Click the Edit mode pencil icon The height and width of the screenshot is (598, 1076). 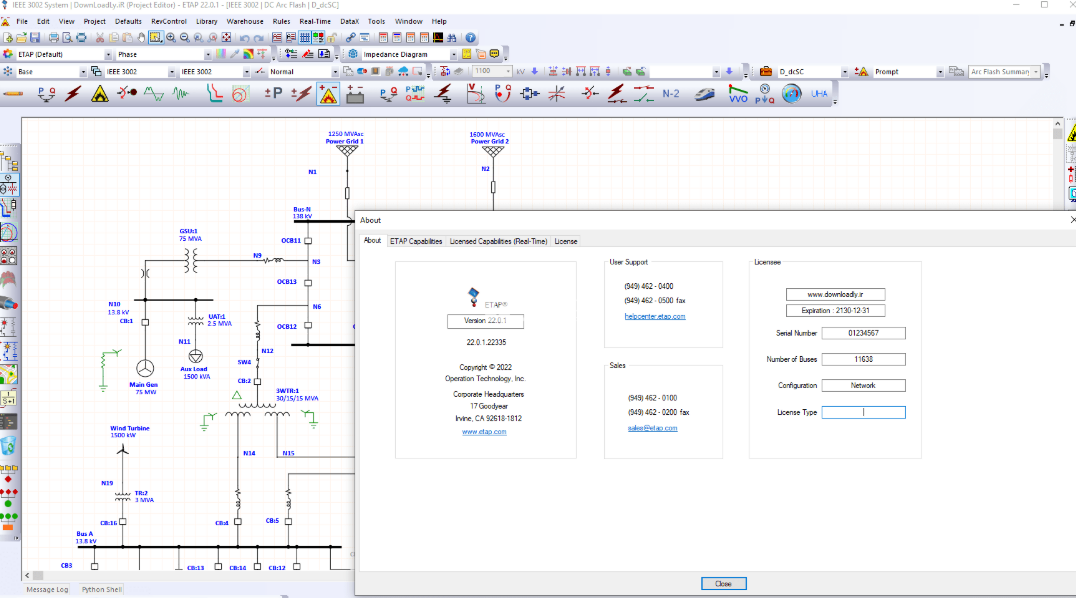point(14,94)
